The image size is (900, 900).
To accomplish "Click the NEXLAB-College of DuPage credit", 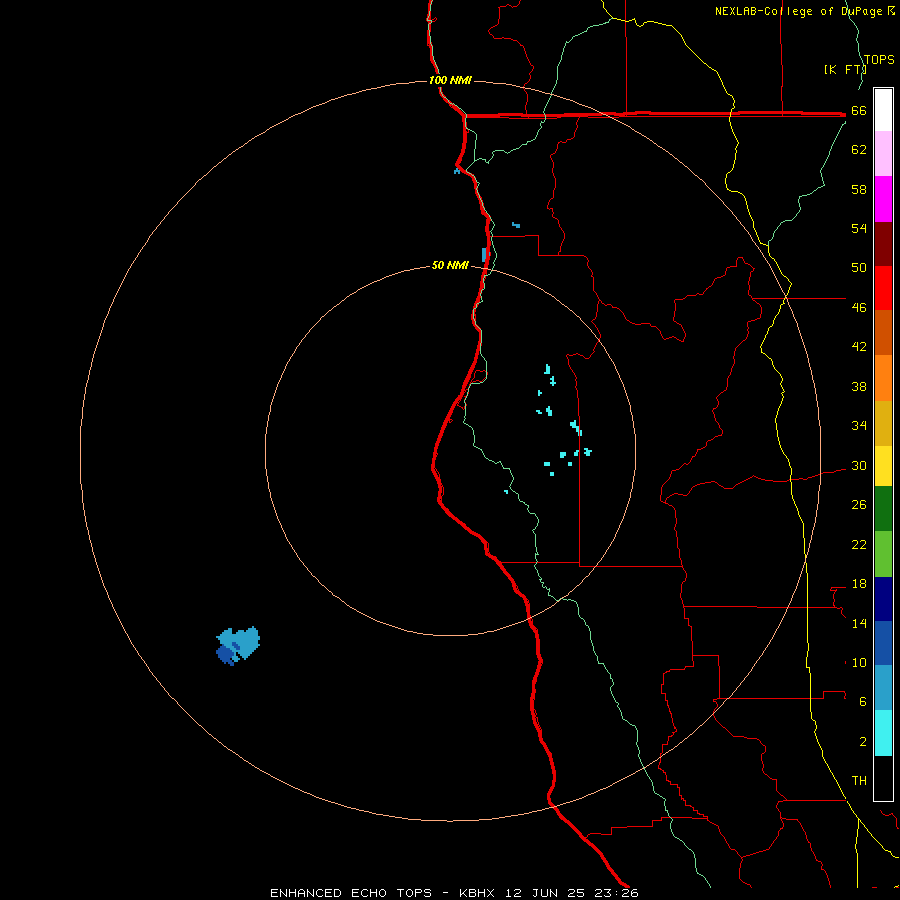I will (804, 11).
